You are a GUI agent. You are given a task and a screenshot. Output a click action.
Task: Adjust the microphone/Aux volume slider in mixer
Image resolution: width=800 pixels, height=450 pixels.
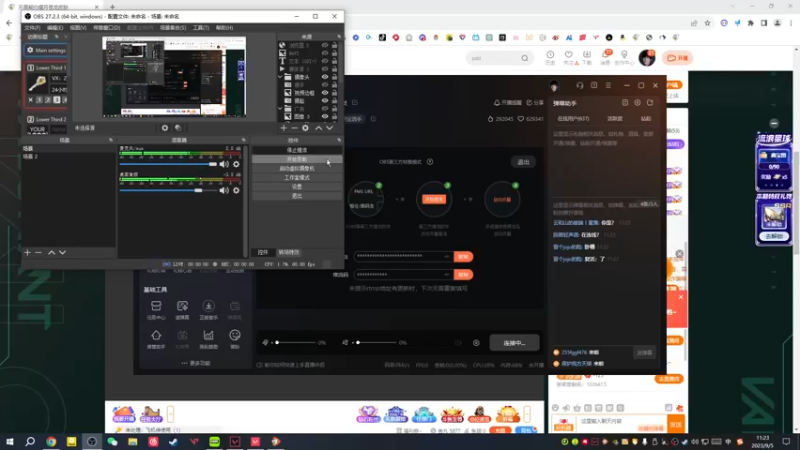pyautogui.click(x=168, y=164)
